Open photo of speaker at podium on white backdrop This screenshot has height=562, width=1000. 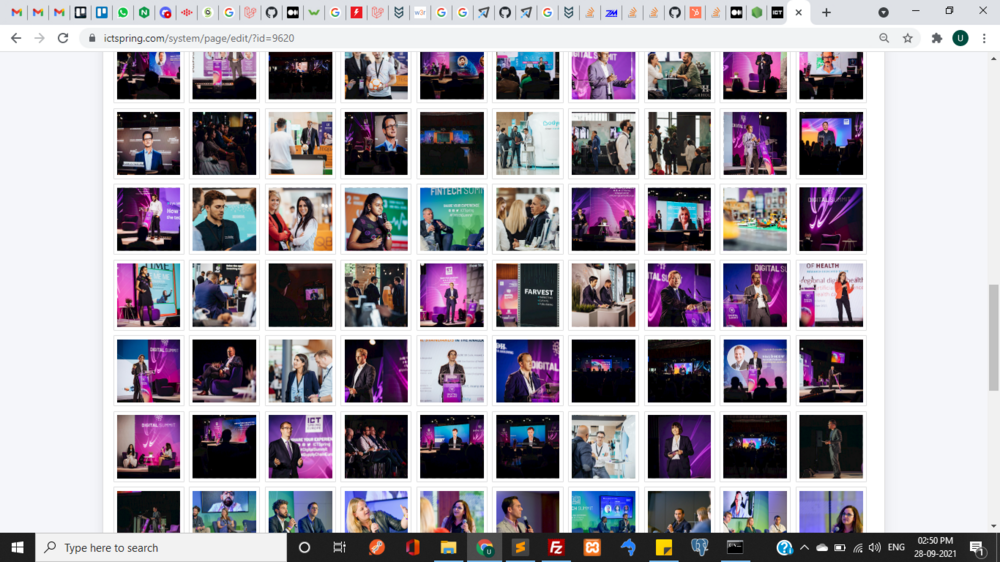click(452, 371)
